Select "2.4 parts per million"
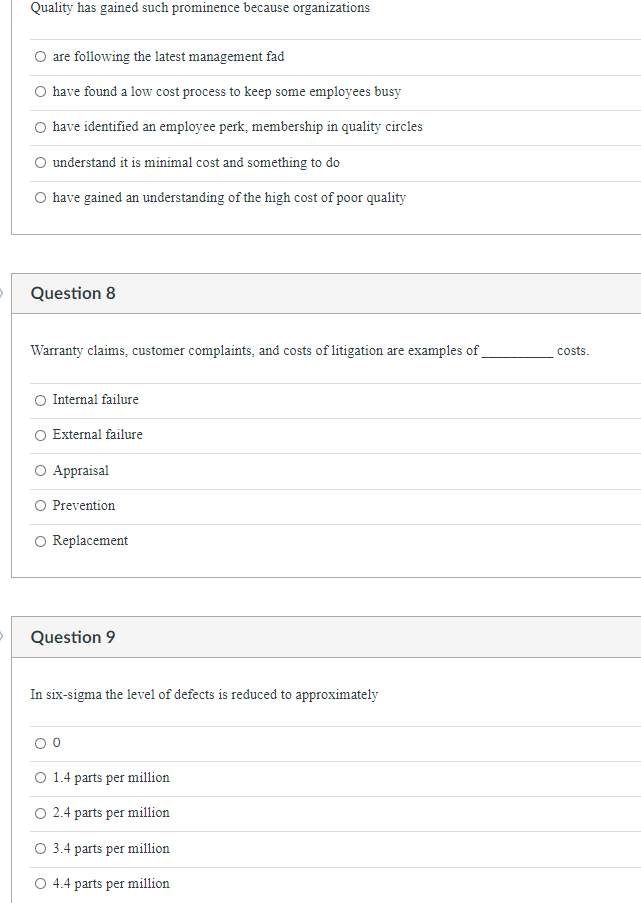Image resolution: width=641 pixels, height=903 pixels. click(40, 812)
